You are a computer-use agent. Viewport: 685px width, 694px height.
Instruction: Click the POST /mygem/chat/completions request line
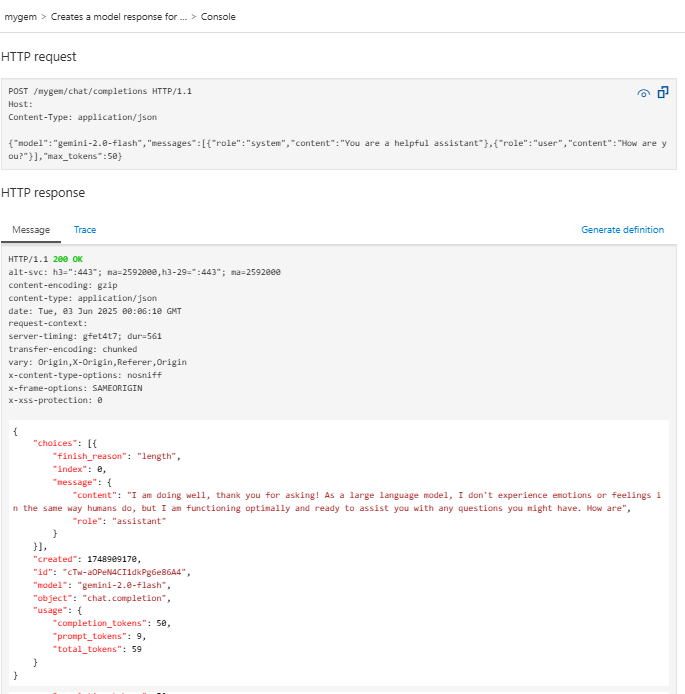[100, 91]
